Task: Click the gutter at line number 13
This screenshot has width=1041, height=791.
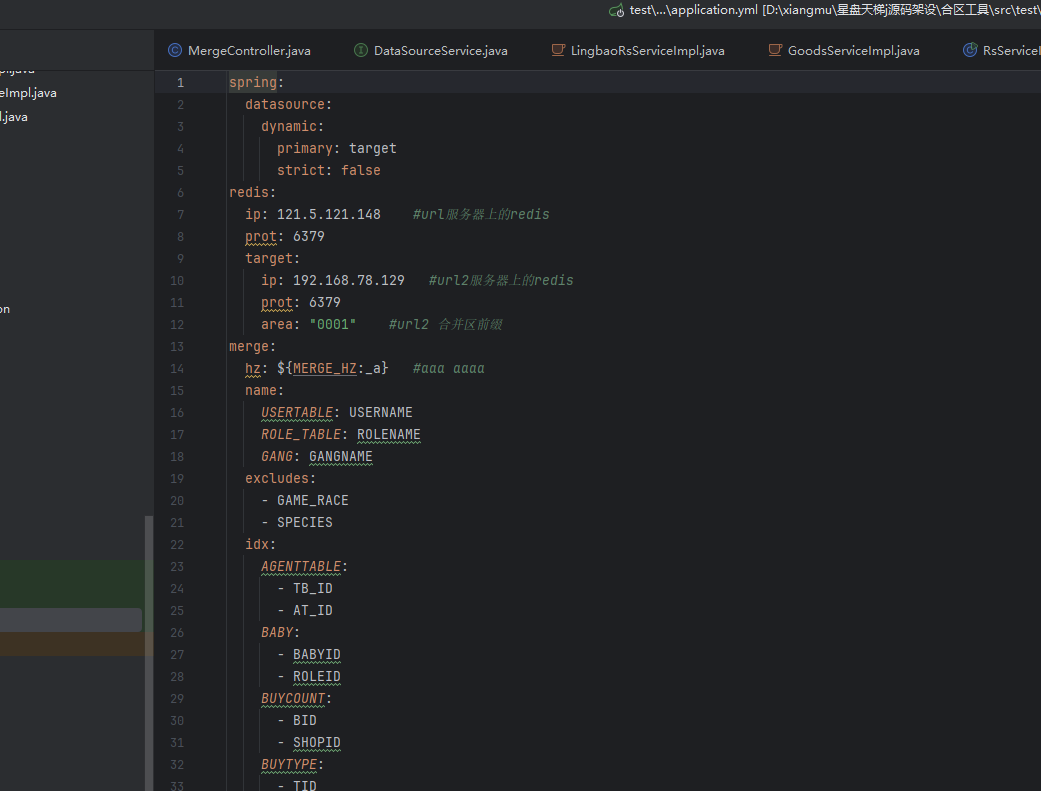Action: tap(177, 347)
